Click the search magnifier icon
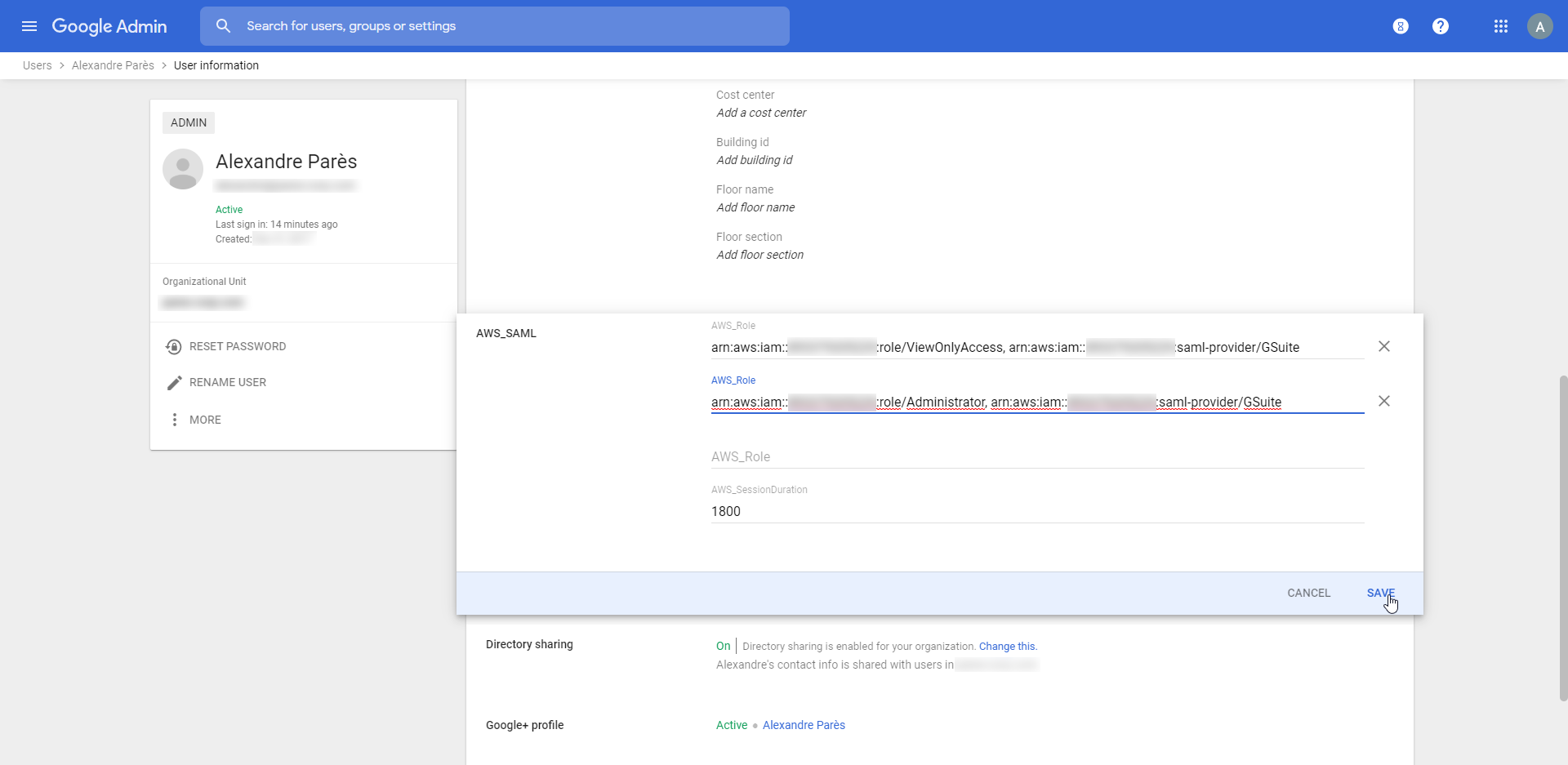 pyautogui.click(x=223, y=26)
